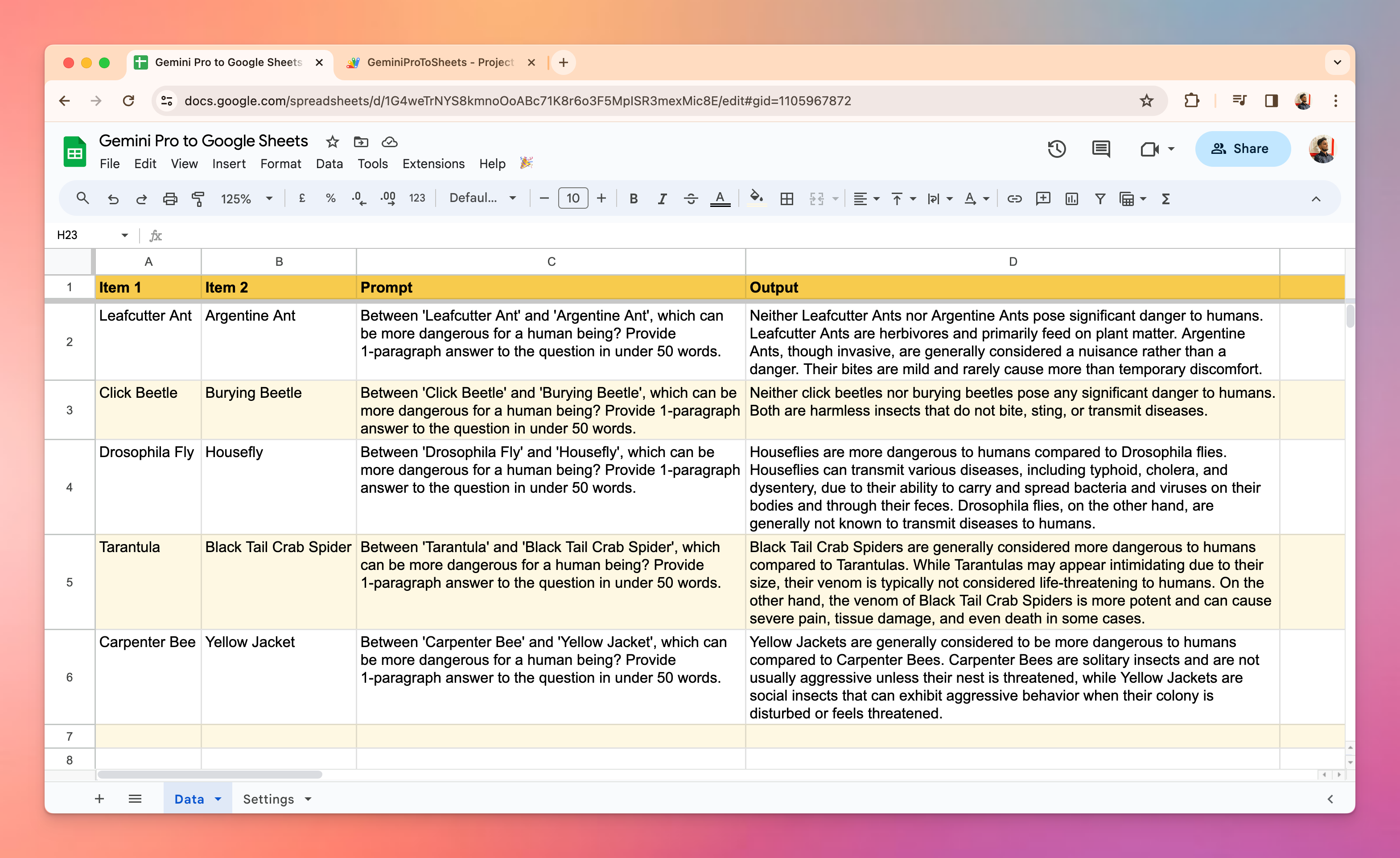Collapse the toolbar with the chevron
Screen dimensions: 1400x858
tap(1317, 198)
